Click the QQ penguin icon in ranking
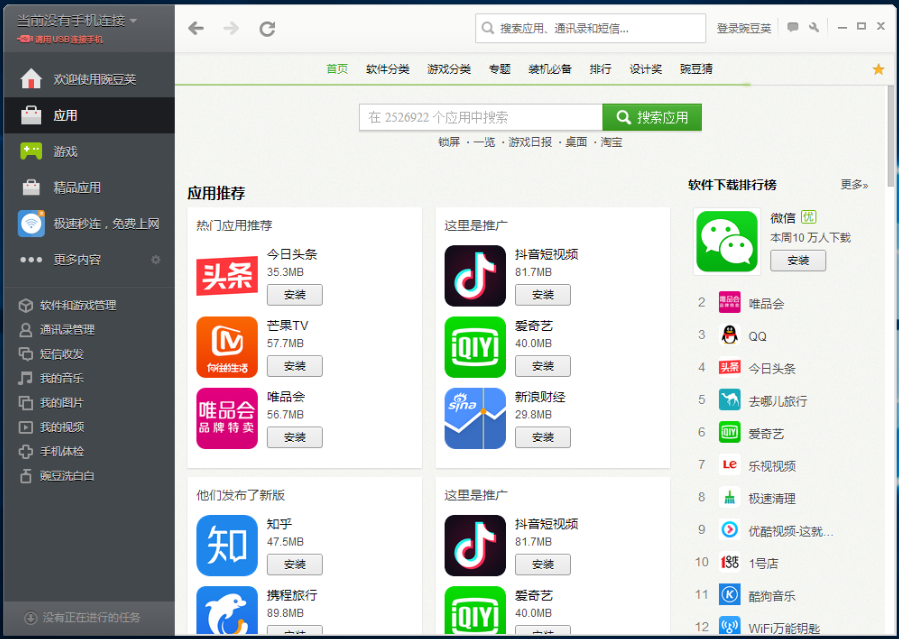This screenshot has width=899, height=639. [729, 334]
